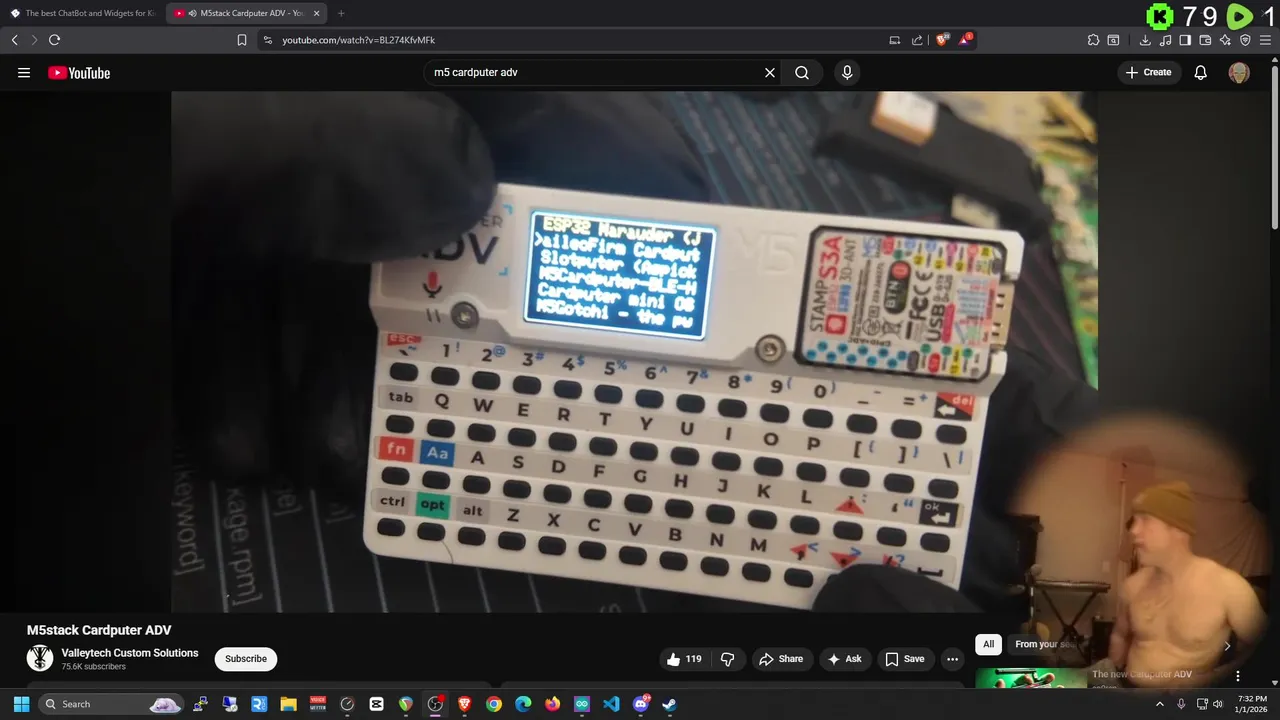Like the video with thumbs up
The width and height of the screenshot is (1280, 720).
685,659
